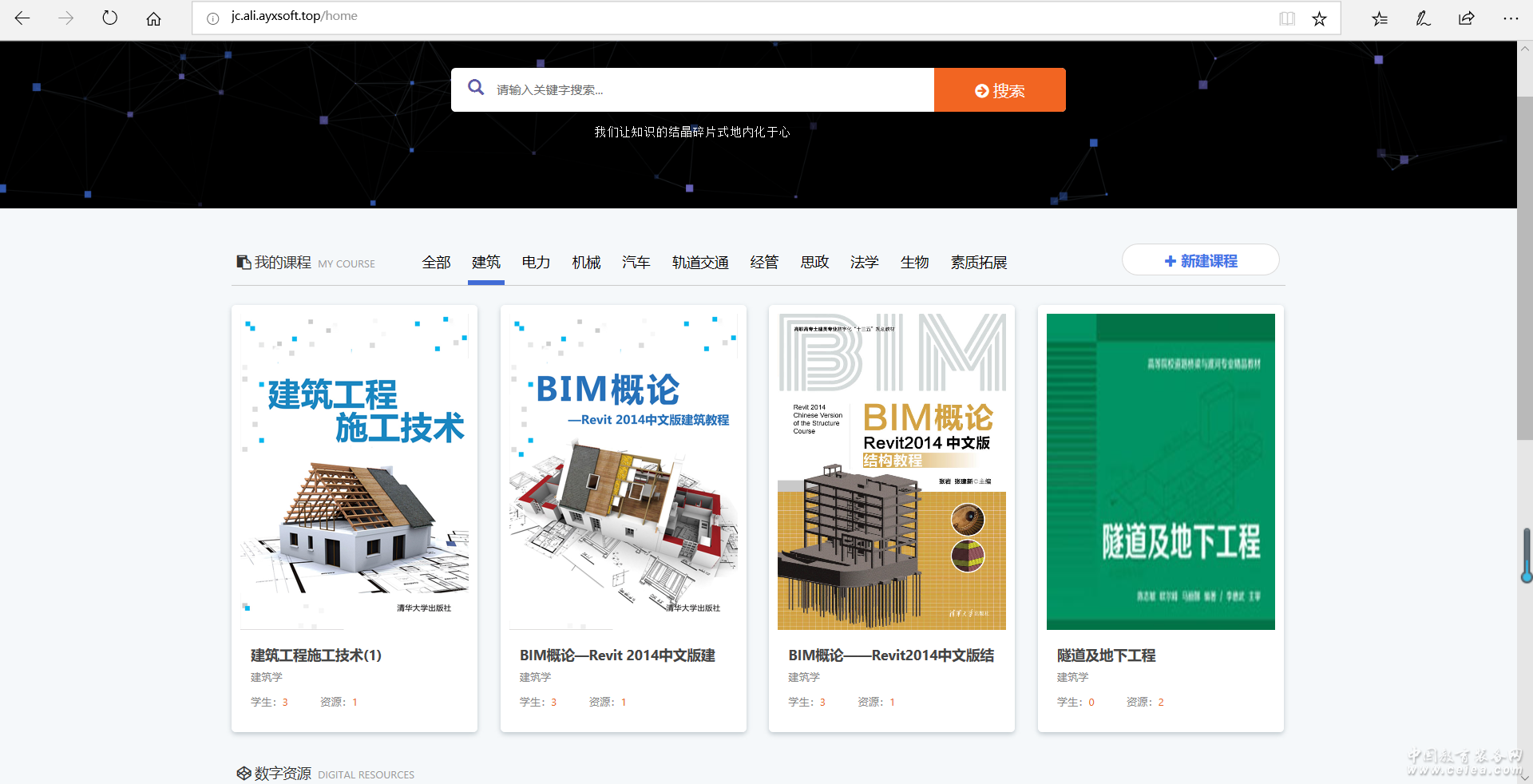Type in the keyword search field
1533x784 pixels.
click(711, 90)
